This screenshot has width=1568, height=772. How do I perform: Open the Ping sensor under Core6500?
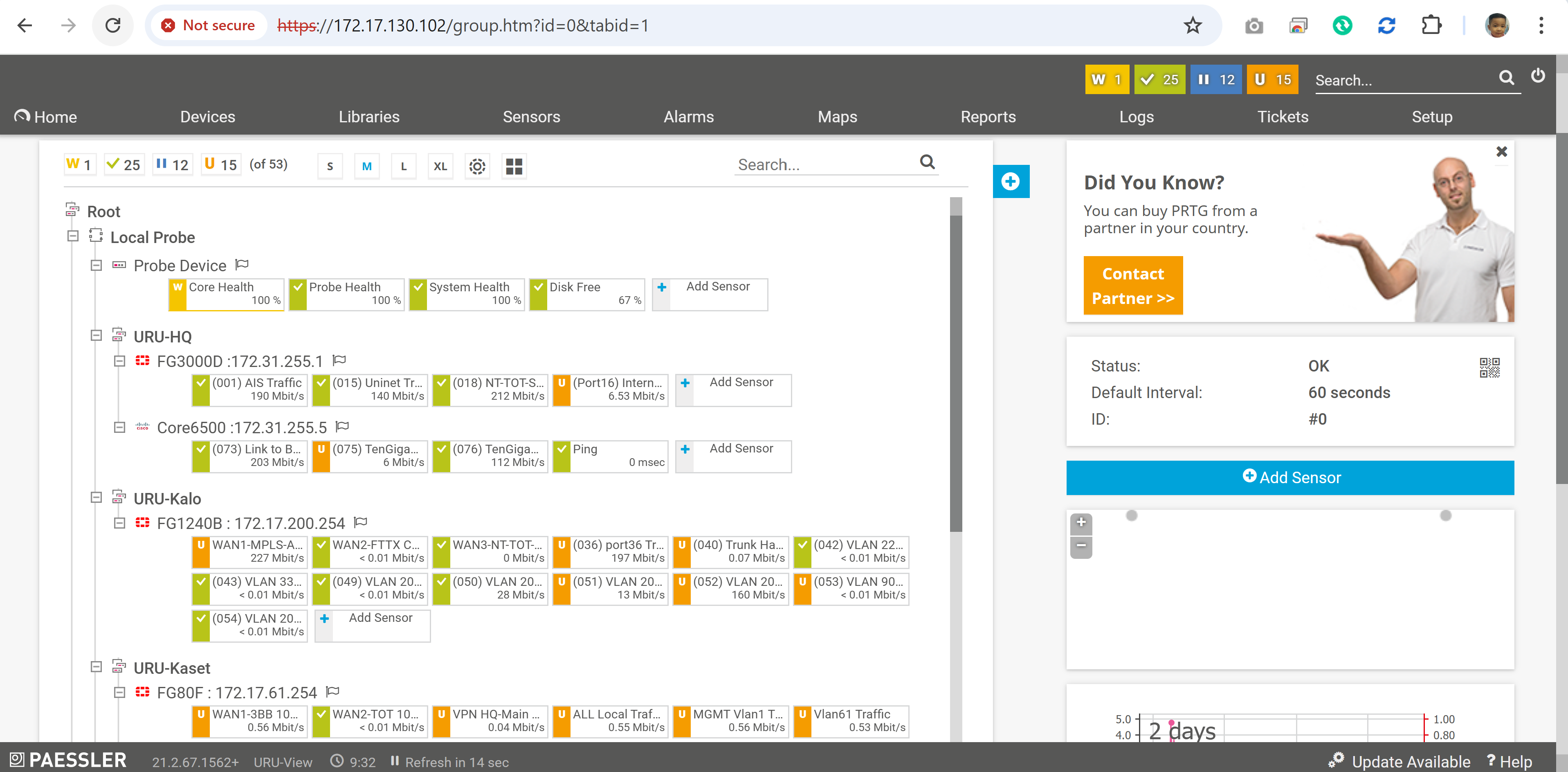coord(610,456)
